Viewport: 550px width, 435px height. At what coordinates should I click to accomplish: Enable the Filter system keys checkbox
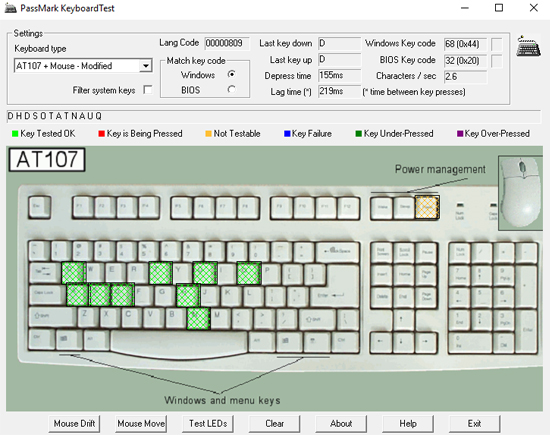148,90
